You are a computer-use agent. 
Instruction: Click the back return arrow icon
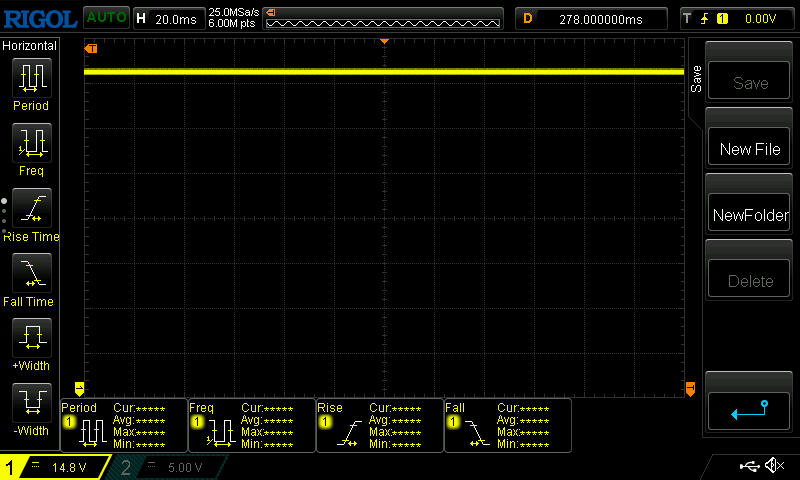[x=749, y=409]
